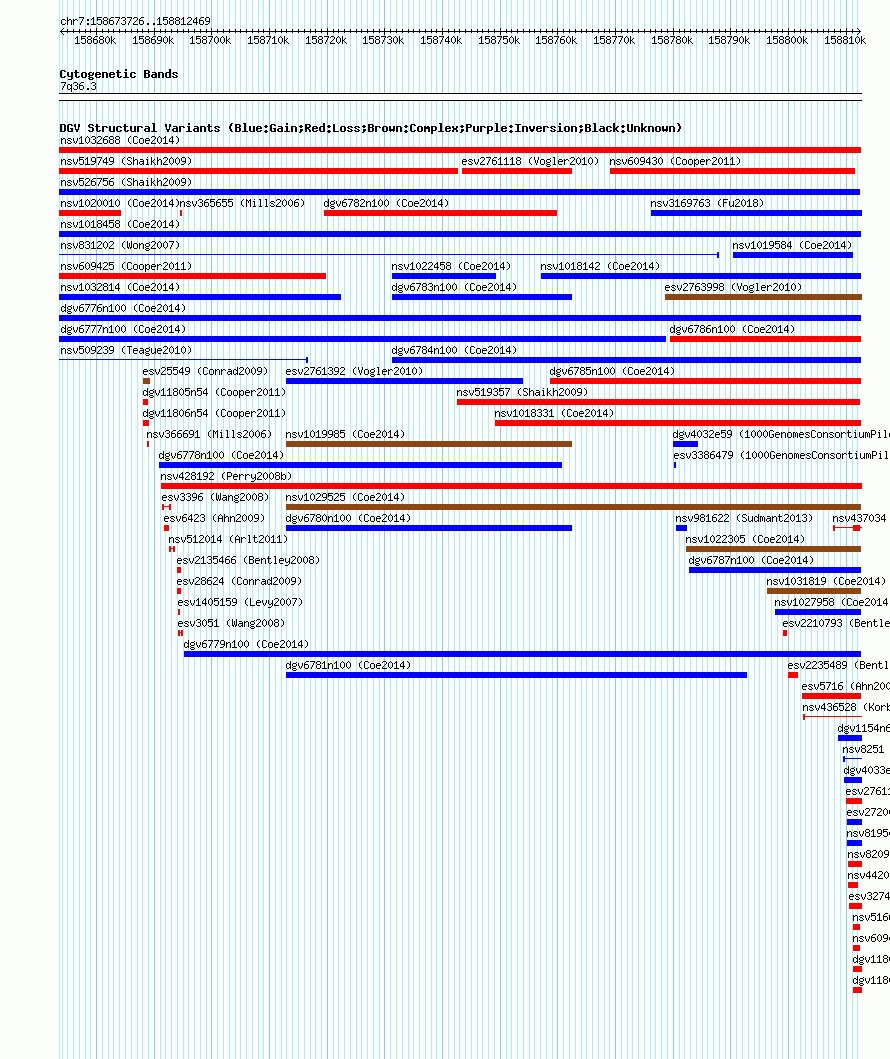Click the 7q36.3 band label
This screenshot has height=1059, width=890.
click(x=78, y=86)
